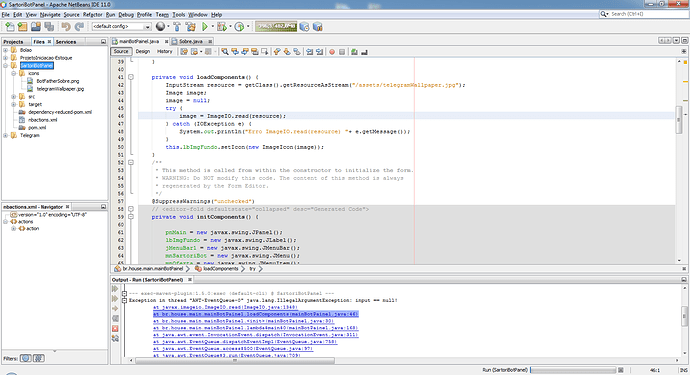Open the Run Project dropdown arrow

click(213, 27)
